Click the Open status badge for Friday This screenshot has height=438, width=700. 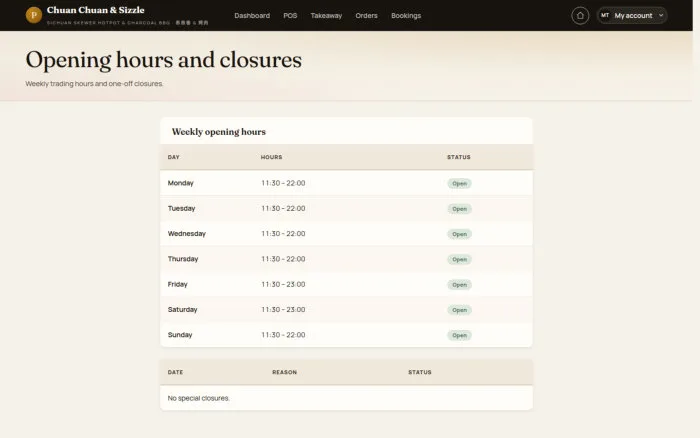459,285
